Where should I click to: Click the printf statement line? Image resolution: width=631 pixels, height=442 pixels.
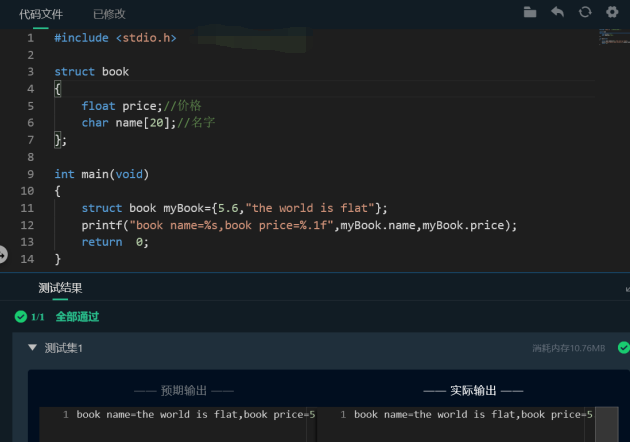pyautogui.click(x=299, y=225)
